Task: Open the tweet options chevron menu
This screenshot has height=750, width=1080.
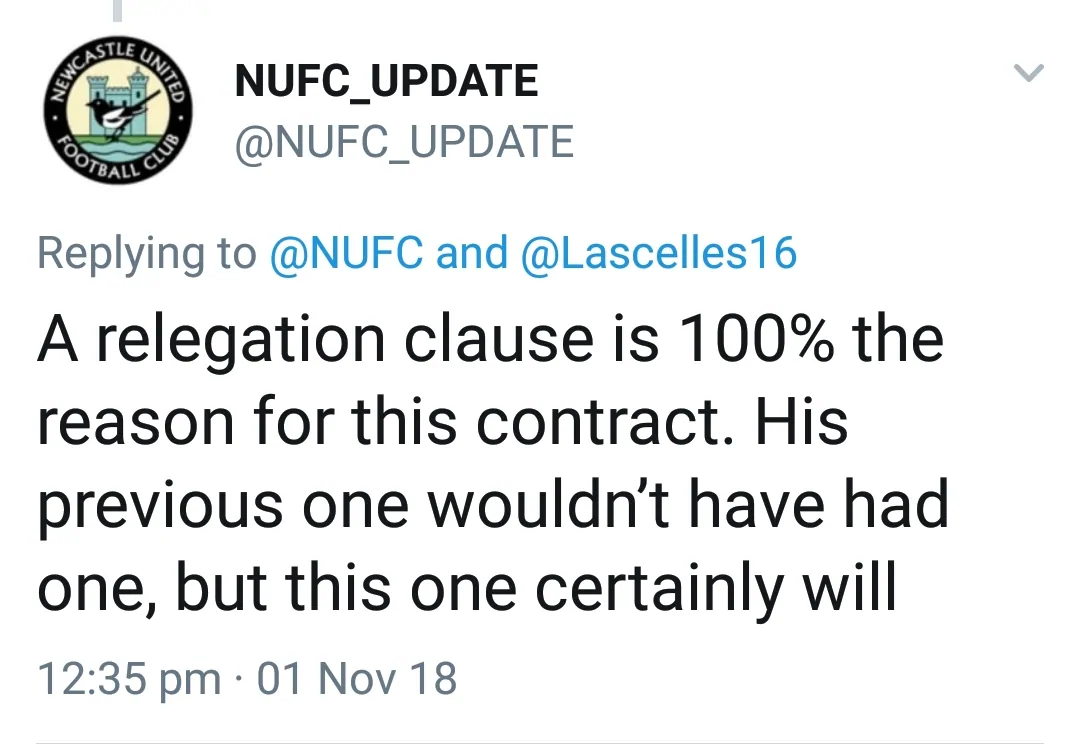Action: click(1029, 73)
